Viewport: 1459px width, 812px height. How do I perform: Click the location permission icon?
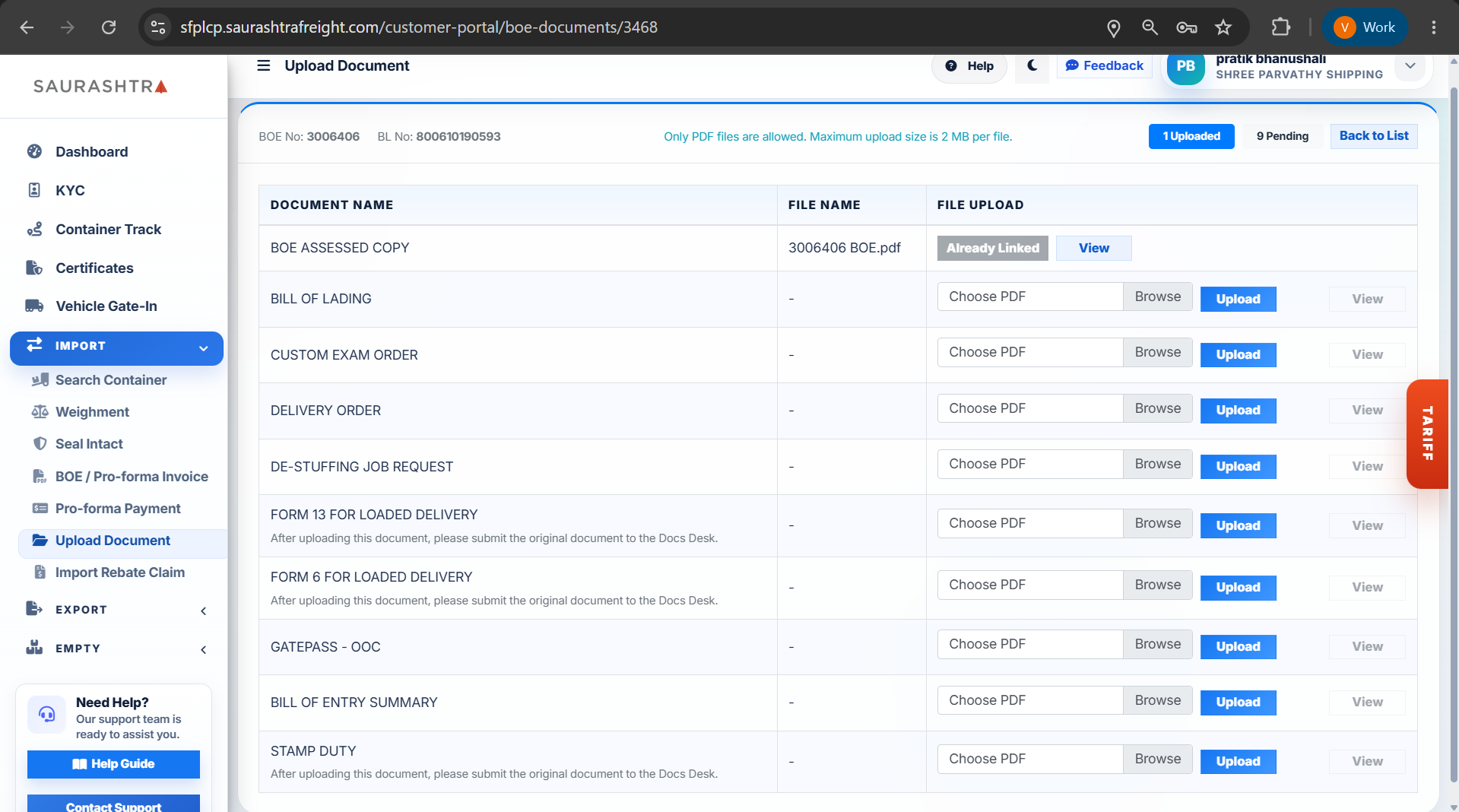(x=1113, y=27)
